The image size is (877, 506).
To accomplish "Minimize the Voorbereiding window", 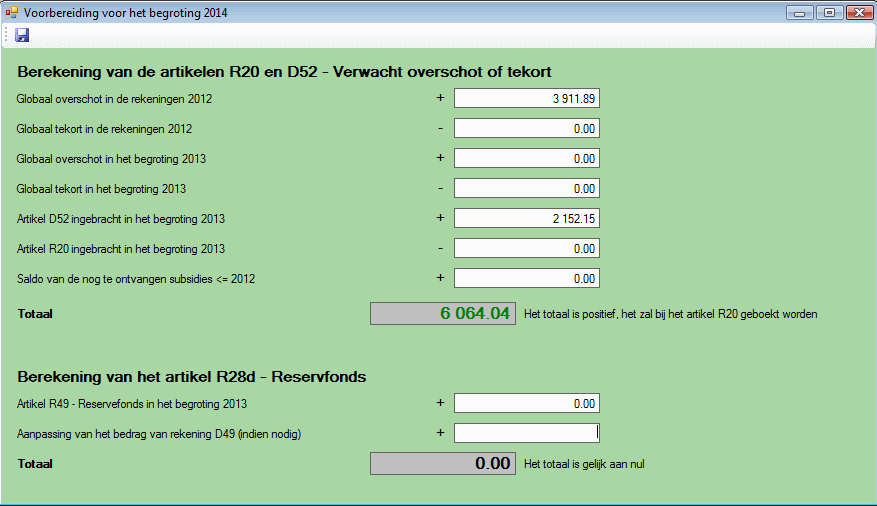I will pos(799,12).
